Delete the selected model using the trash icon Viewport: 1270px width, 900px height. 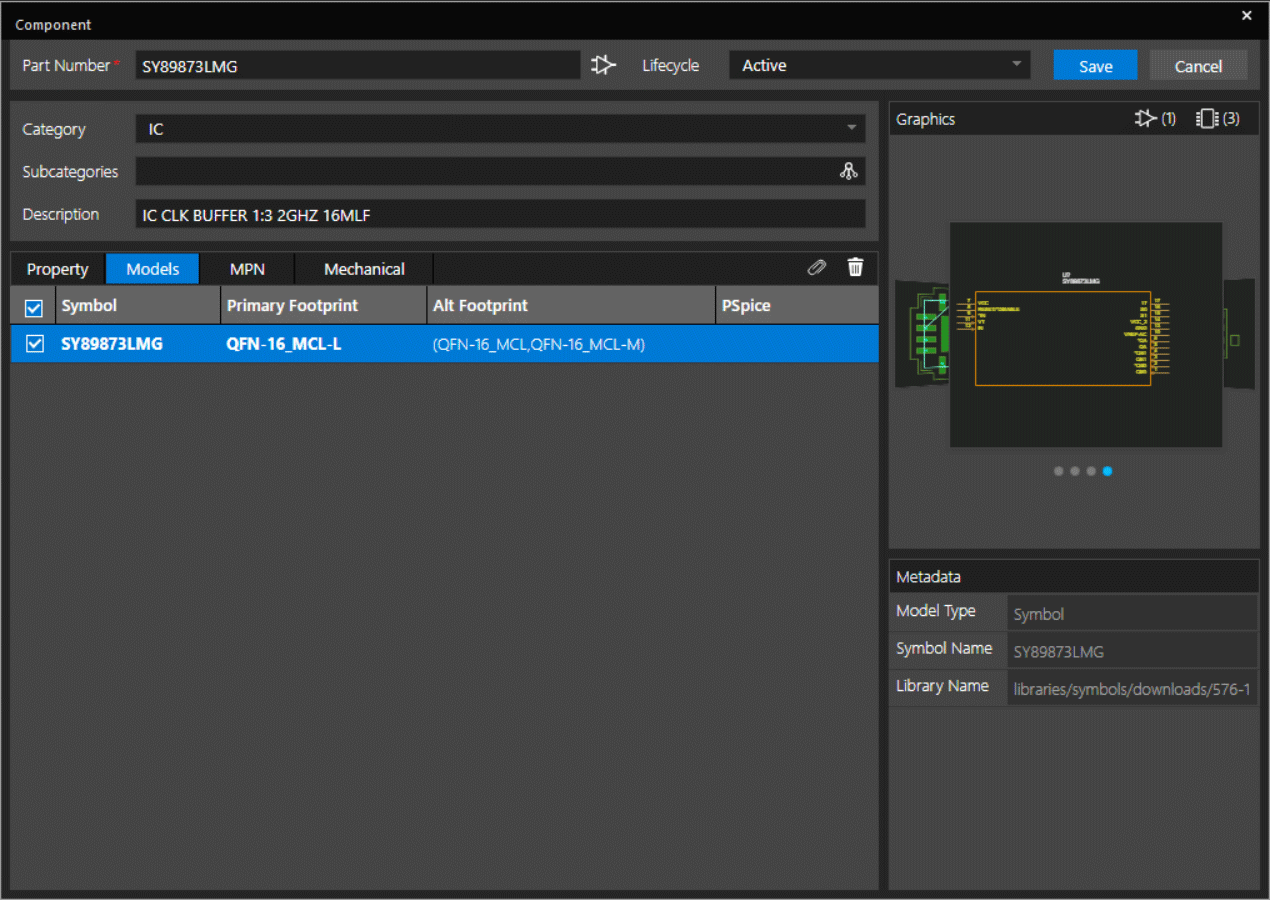(855, 267)
